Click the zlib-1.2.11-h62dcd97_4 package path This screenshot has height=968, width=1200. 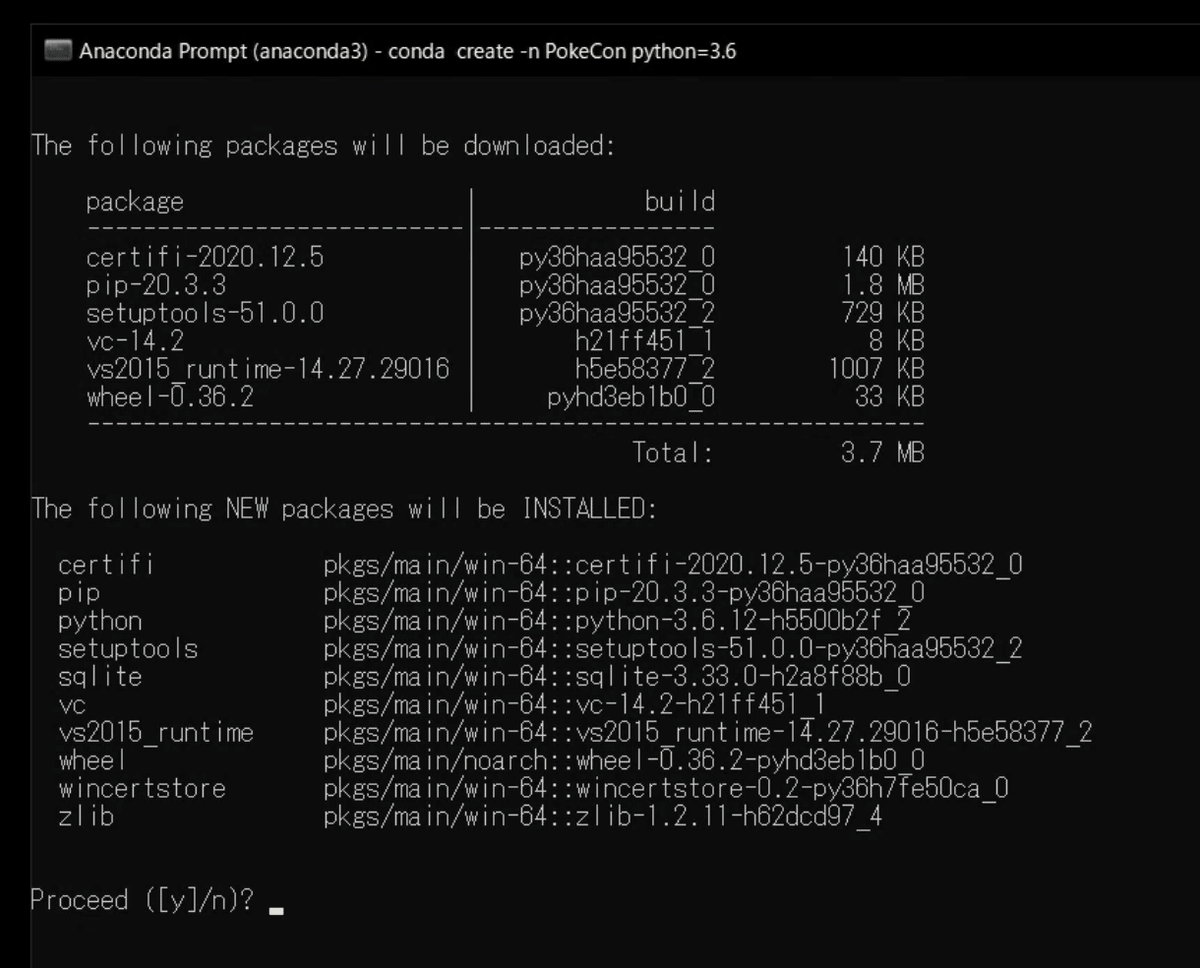coord(603,817)
